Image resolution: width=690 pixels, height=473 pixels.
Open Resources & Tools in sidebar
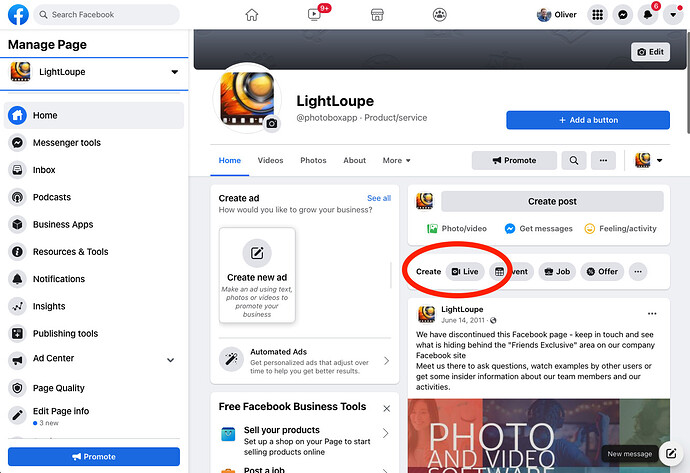click(94, 252)
